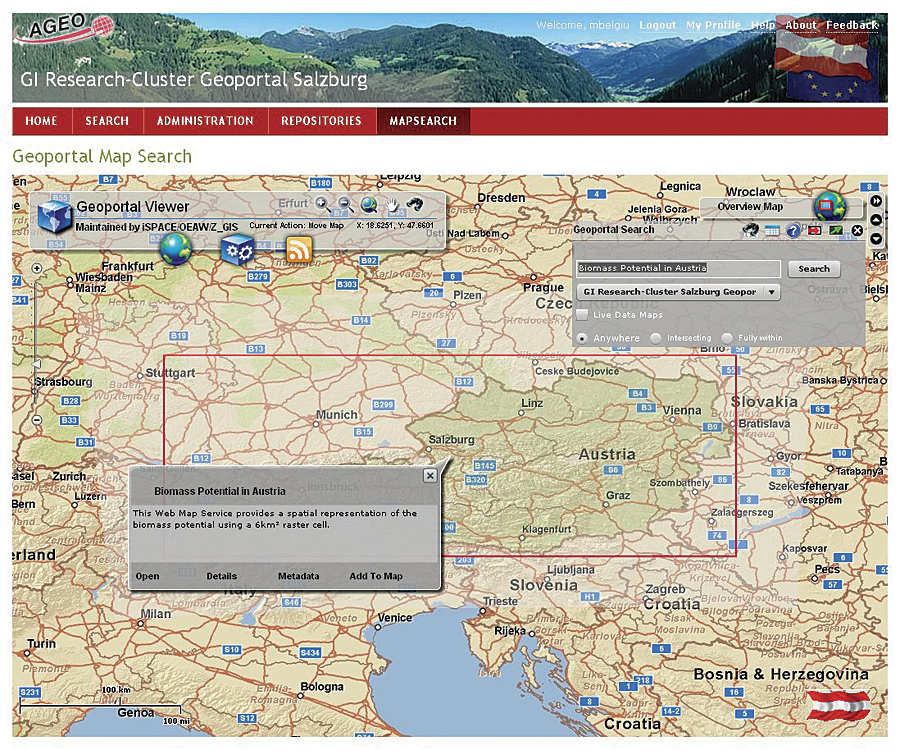Viewport: 900px width, 750px height.
Task: Open the REPOSITORIES menu tab
Action: [321, 121]
